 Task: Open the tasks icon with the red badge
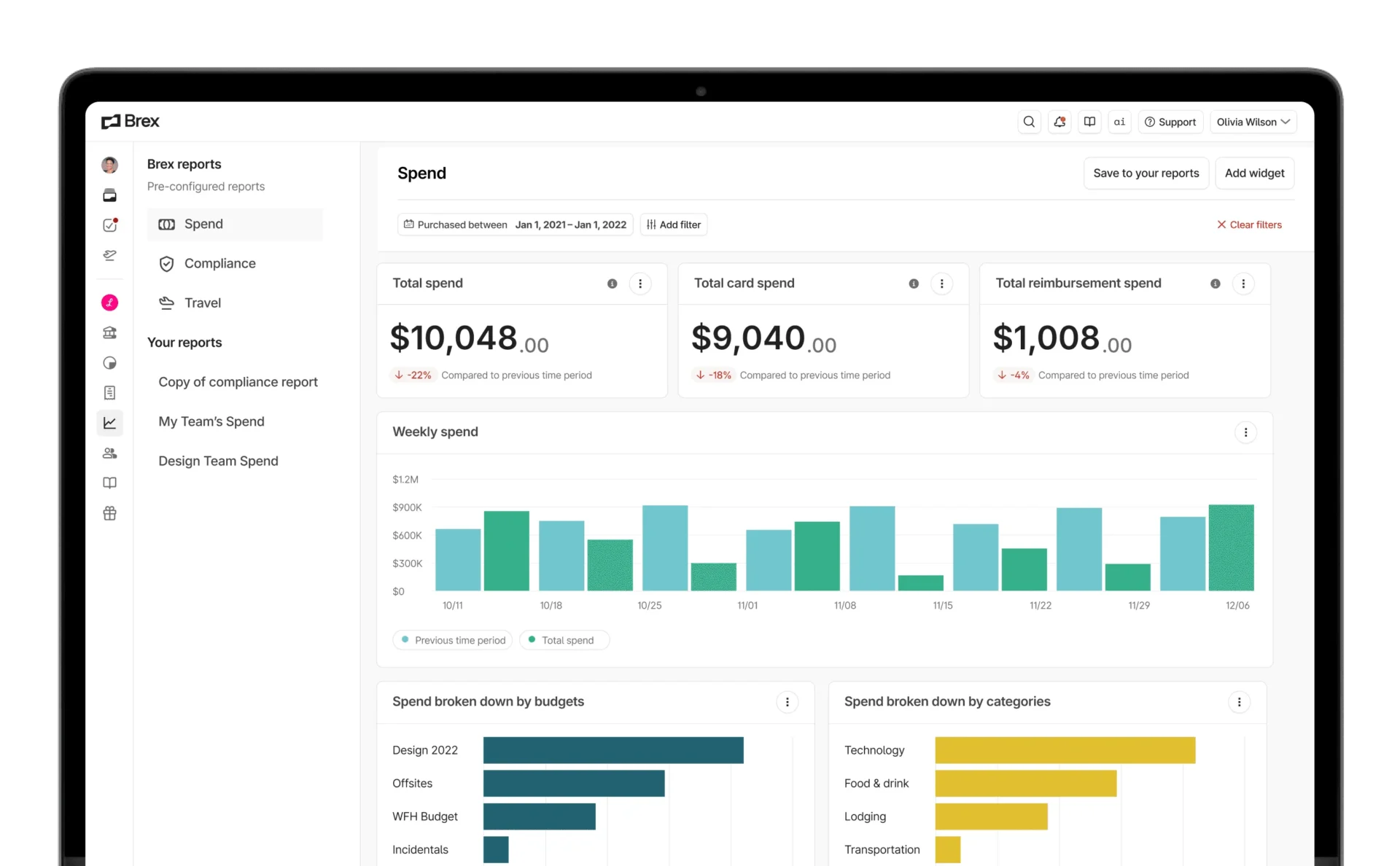pos(110,225)
